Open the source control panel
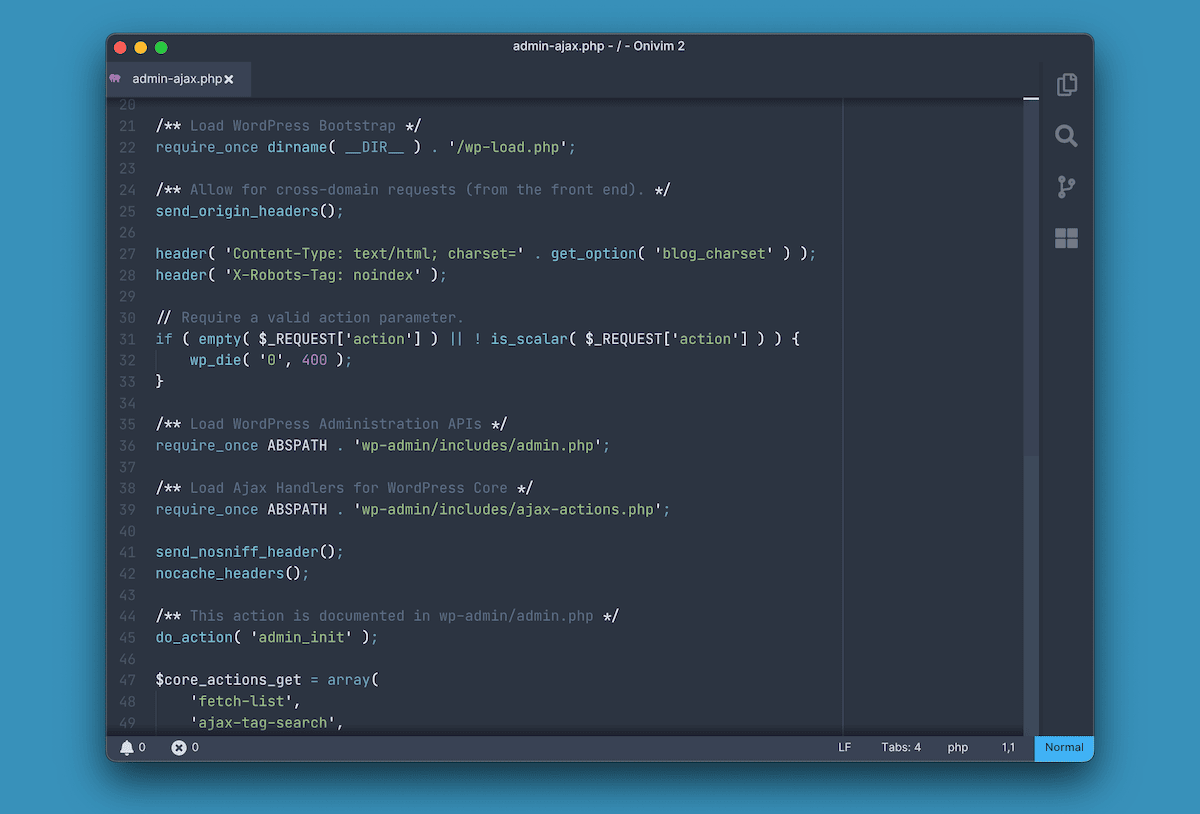 (1066, 187)
